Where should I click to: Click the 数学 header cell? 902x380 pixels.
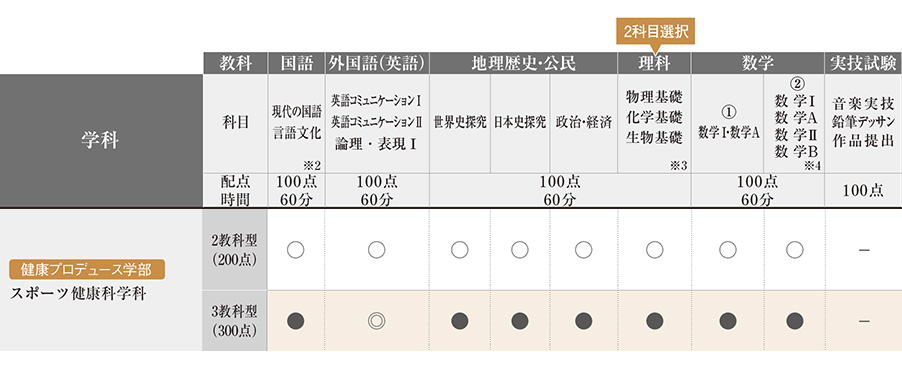[758, 63]
